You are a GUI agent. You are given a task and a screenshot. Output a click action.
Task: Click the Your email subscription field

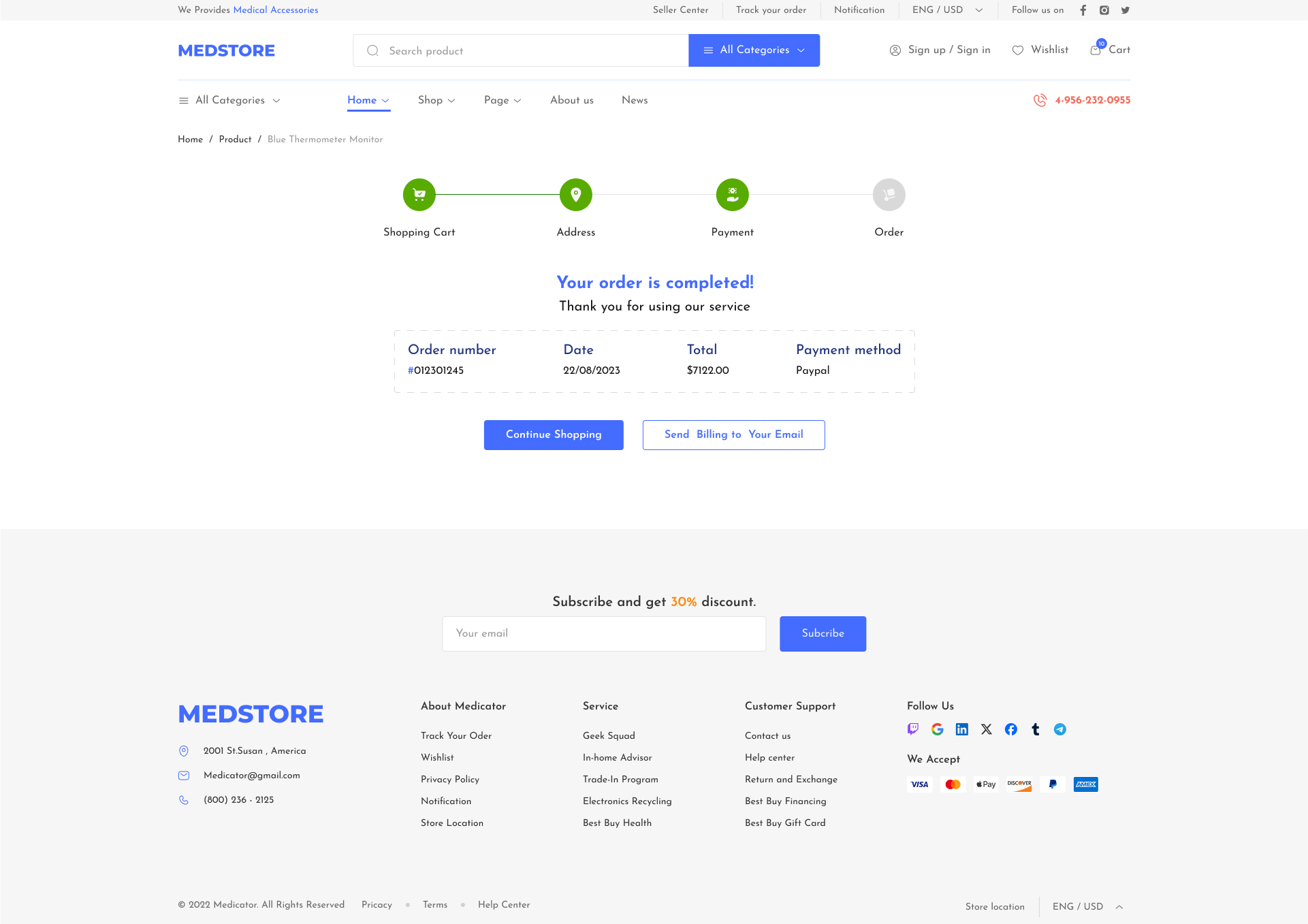point(603,633)
